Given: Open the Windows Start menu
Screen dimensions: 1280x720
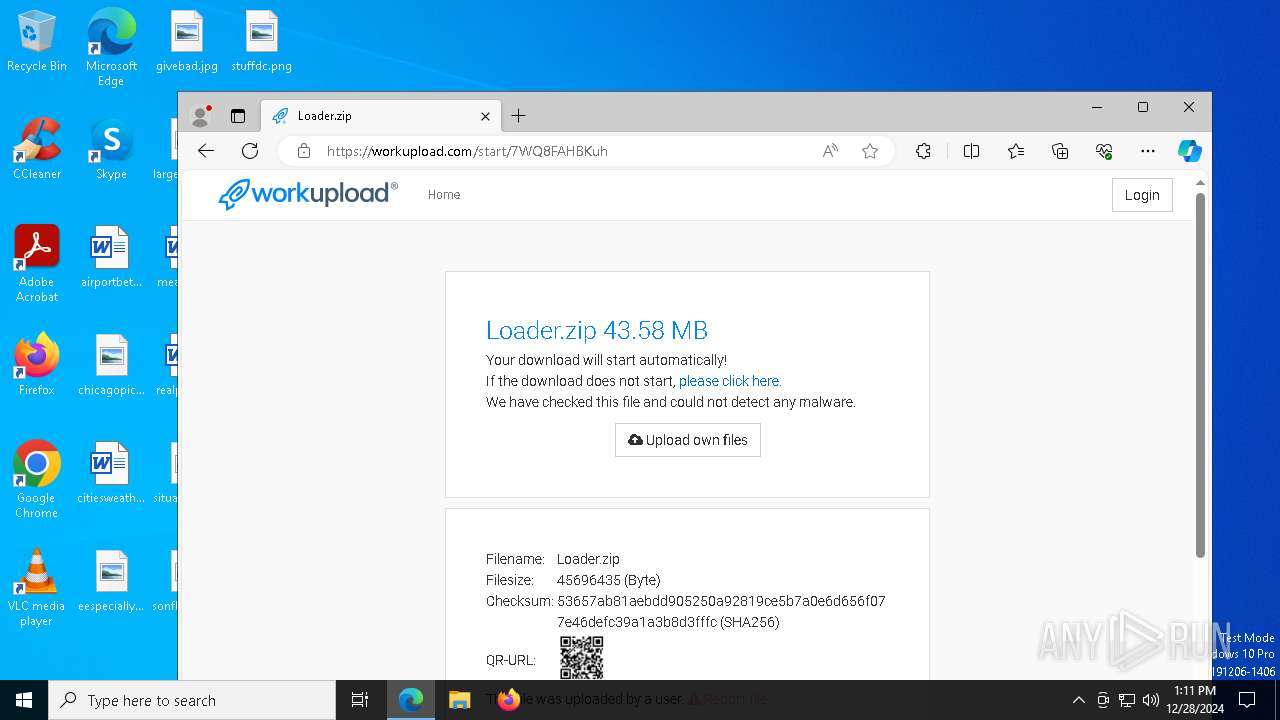Looking at the screenshot, I should (24, 700).
